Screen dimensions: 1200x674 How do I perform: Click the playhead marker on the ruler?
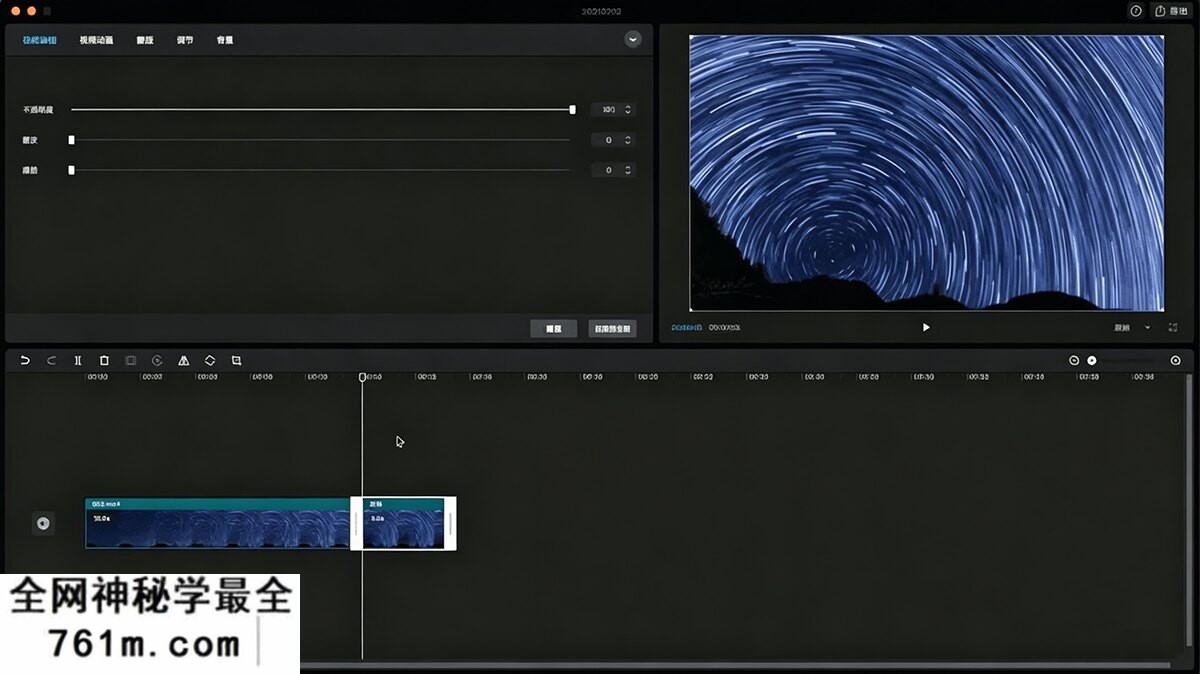[x=362, y=377]
